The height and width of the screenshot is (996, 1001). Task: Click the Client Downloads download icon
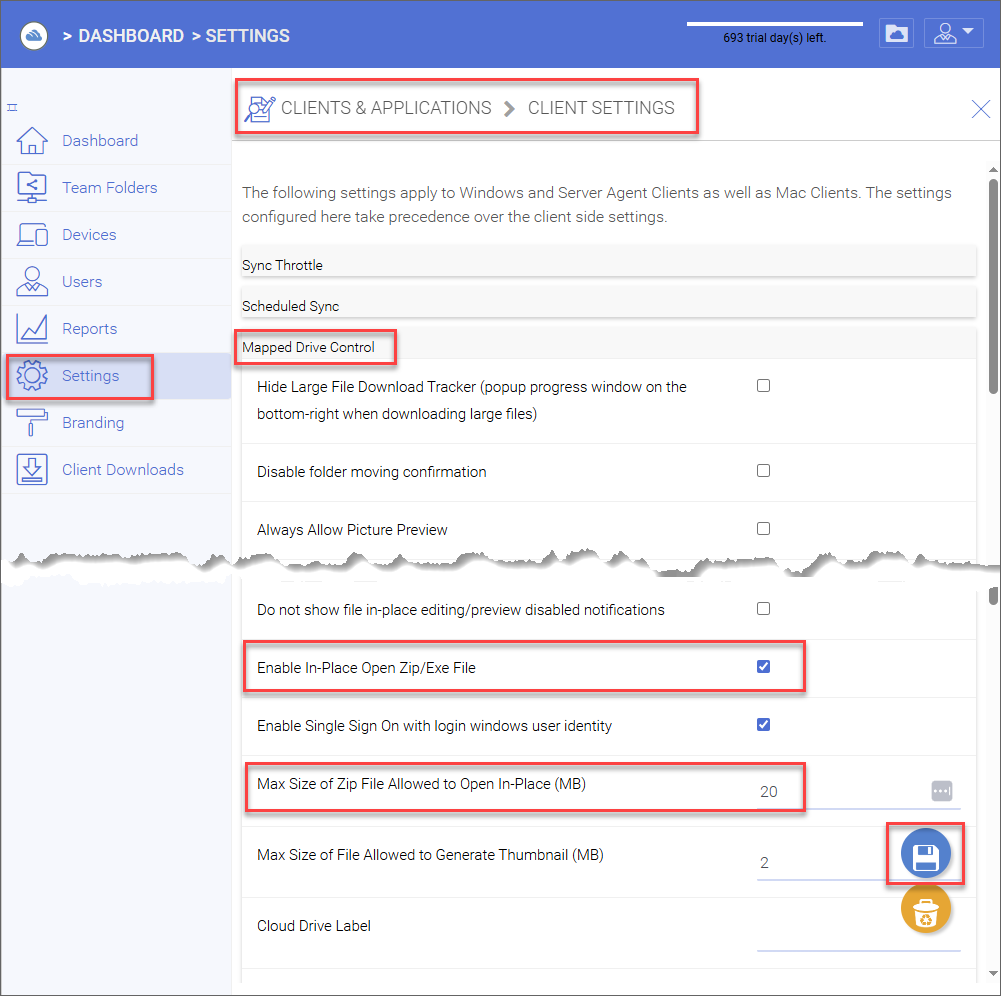pos(32,469)
